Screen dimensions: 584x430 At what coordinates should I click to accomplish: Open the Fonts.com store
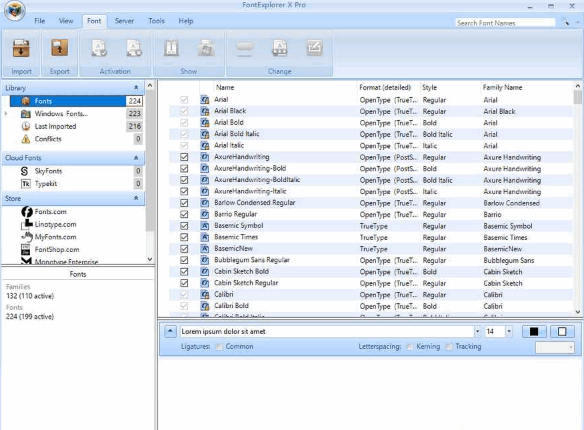[51, 211]
